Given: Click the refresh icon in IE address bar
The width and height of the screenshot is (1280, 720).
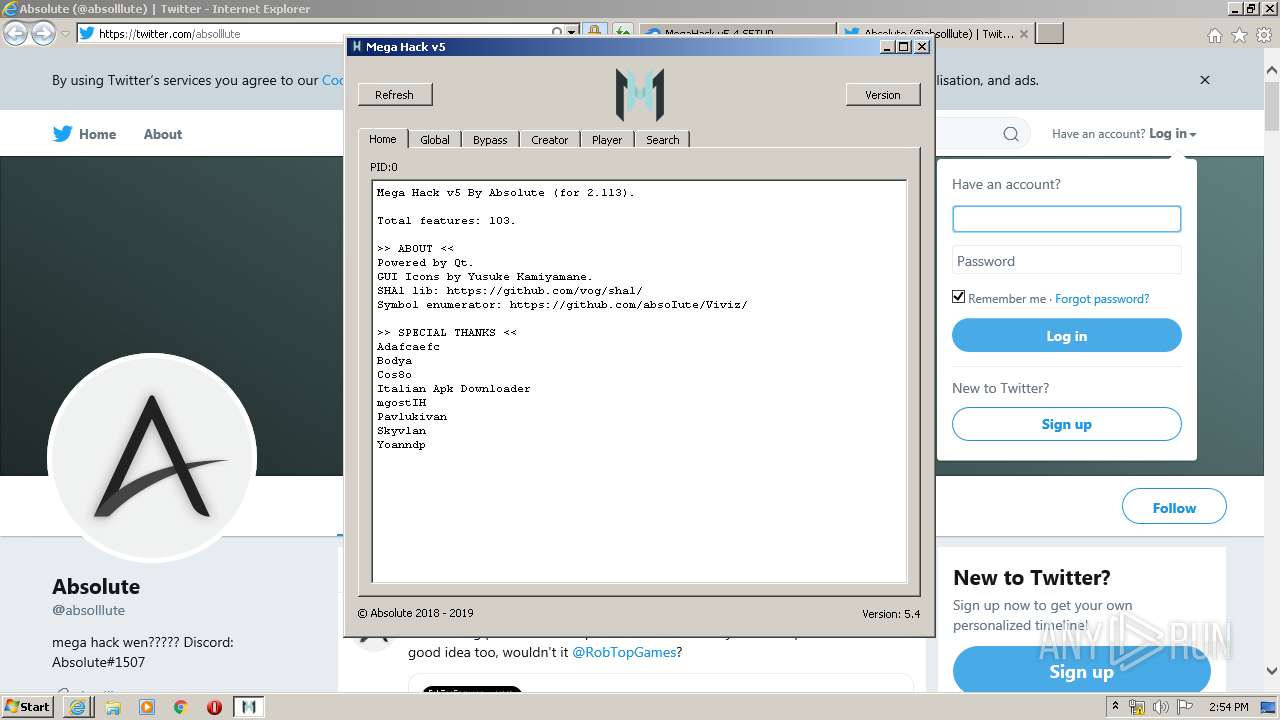Looking at the screenshot, I should pyautogui.click(x=622, y=33).
